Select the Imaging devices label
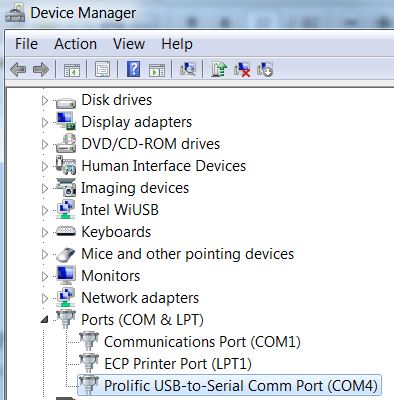Image resolution: width=394 pixels, height=400 pixels. (x=135, y=188)
